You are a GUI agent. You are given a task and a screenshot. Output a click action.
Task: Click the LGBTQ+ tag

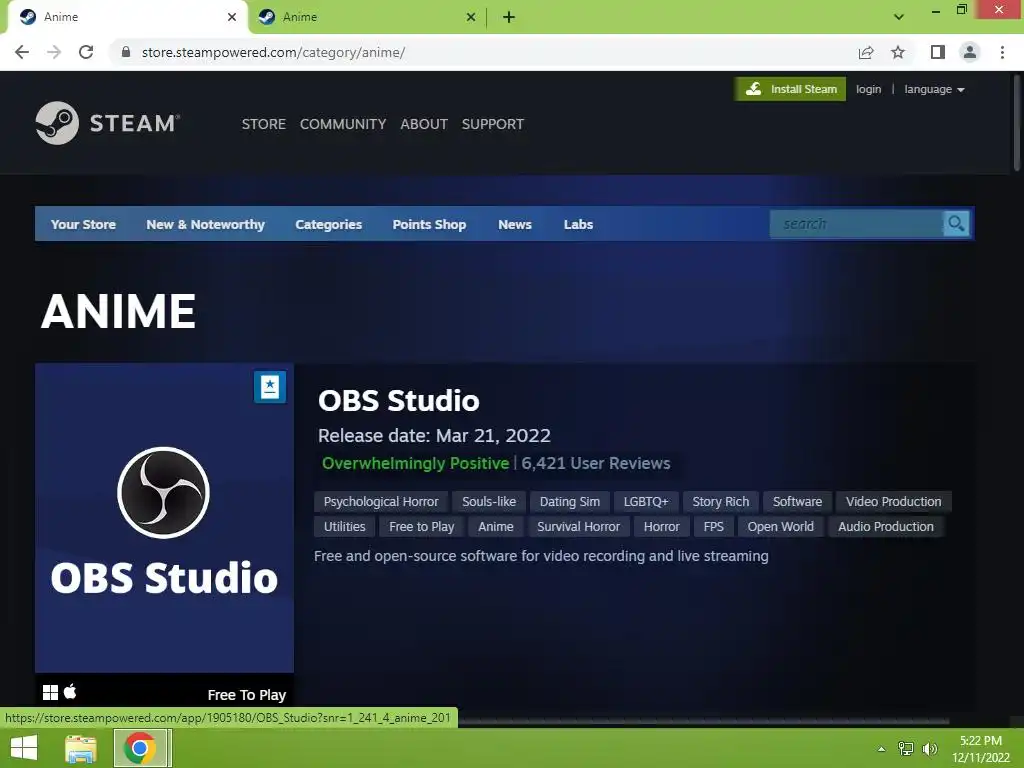click(x=646, y=502)
